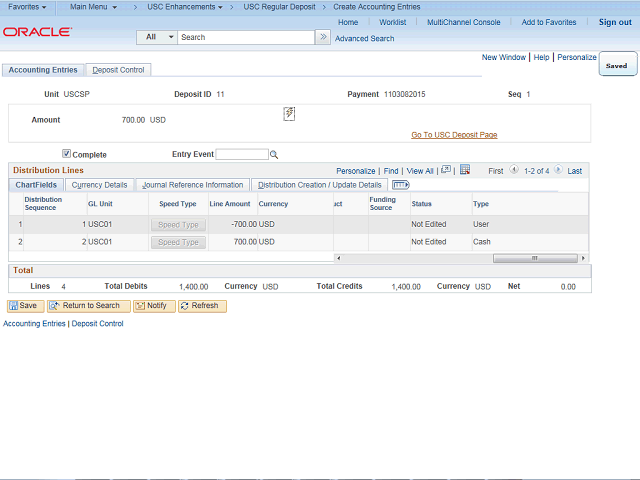This screenshot has width=640, height=480.
Task: Click the grid pop-out window icon
Action: (446, 170)
